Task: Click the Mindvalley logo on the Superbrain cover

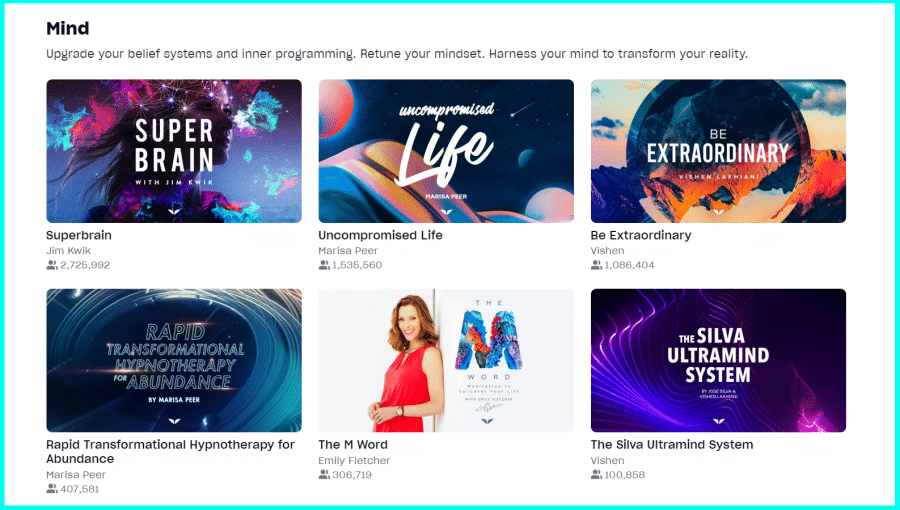Action: click(x=174, y=212)
